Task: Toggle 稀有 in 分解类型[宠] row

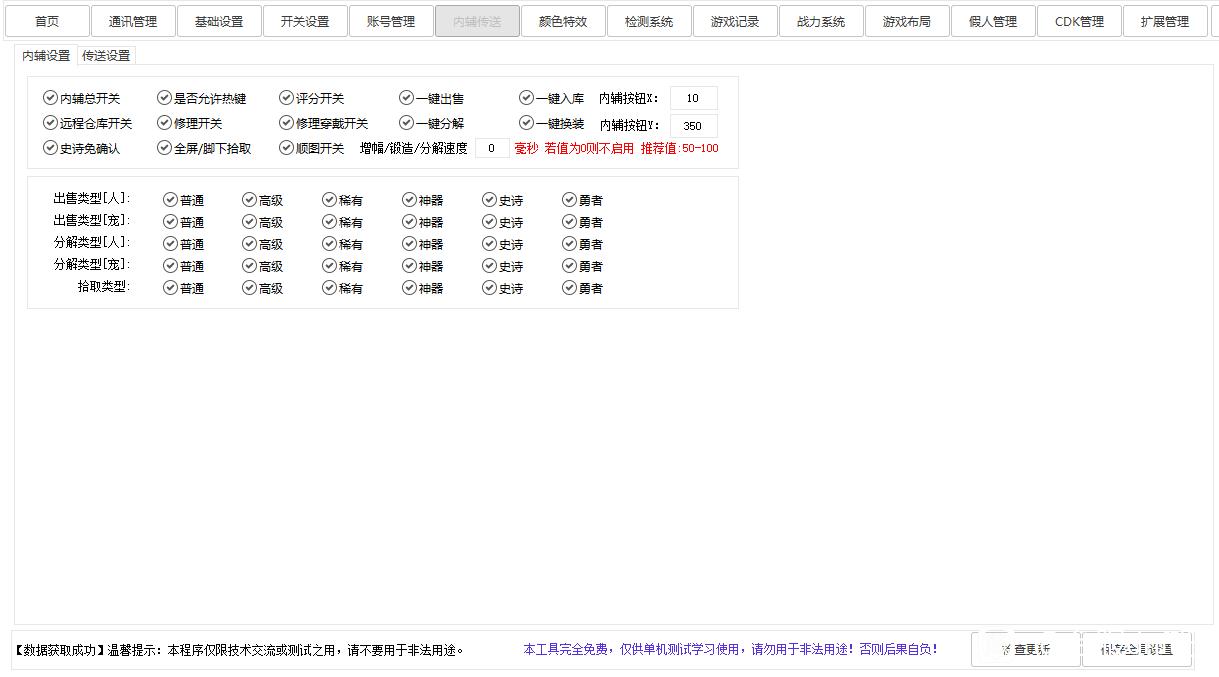Action: 343,266
